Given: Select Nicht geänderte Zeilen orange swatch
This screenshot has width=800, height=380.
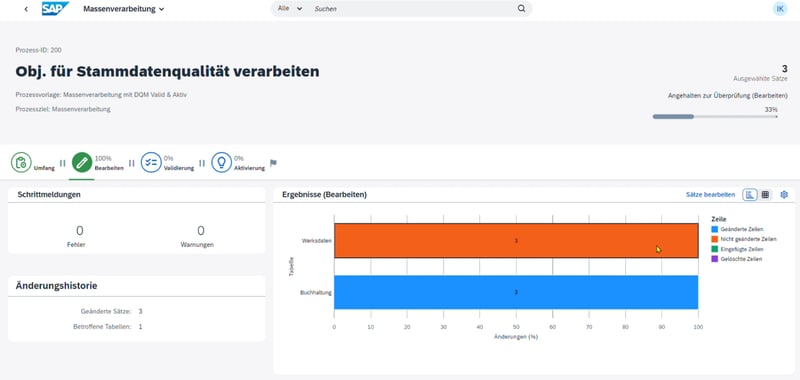Looking at the screenshot, I should [715, 239].
